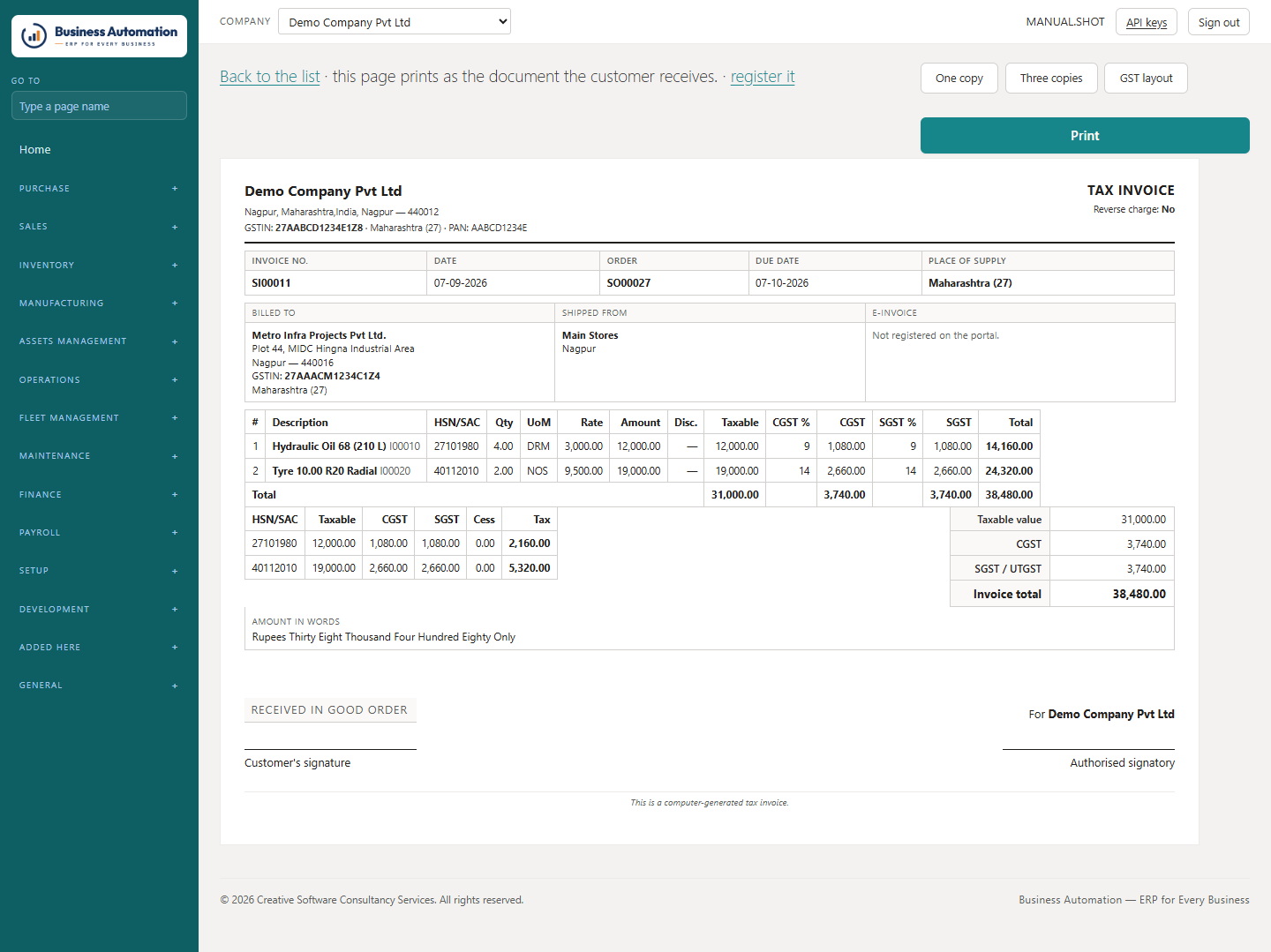The image size is (1271, 952).
Task: Open the Company dropdown selector
Action: pos(395,21)
